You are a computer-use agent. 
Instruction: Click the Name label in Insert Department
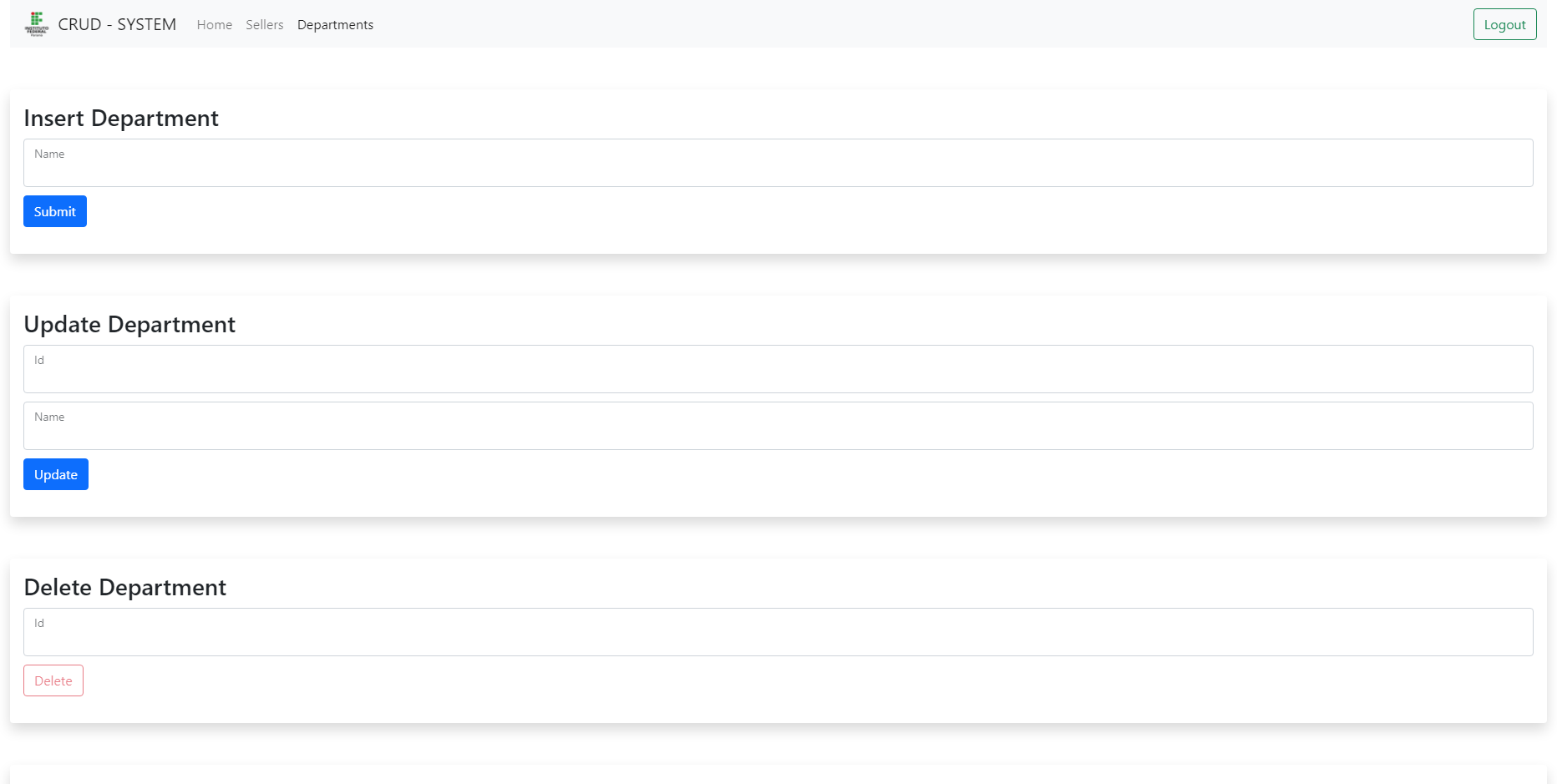(x=49, y=154)
